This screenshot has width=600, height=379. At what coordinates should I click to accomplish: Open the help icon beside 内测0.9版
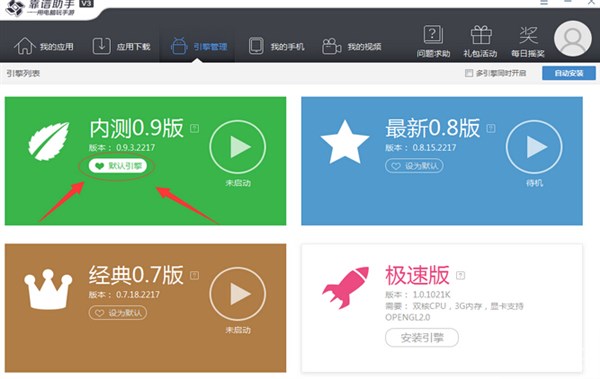[194, 128]
